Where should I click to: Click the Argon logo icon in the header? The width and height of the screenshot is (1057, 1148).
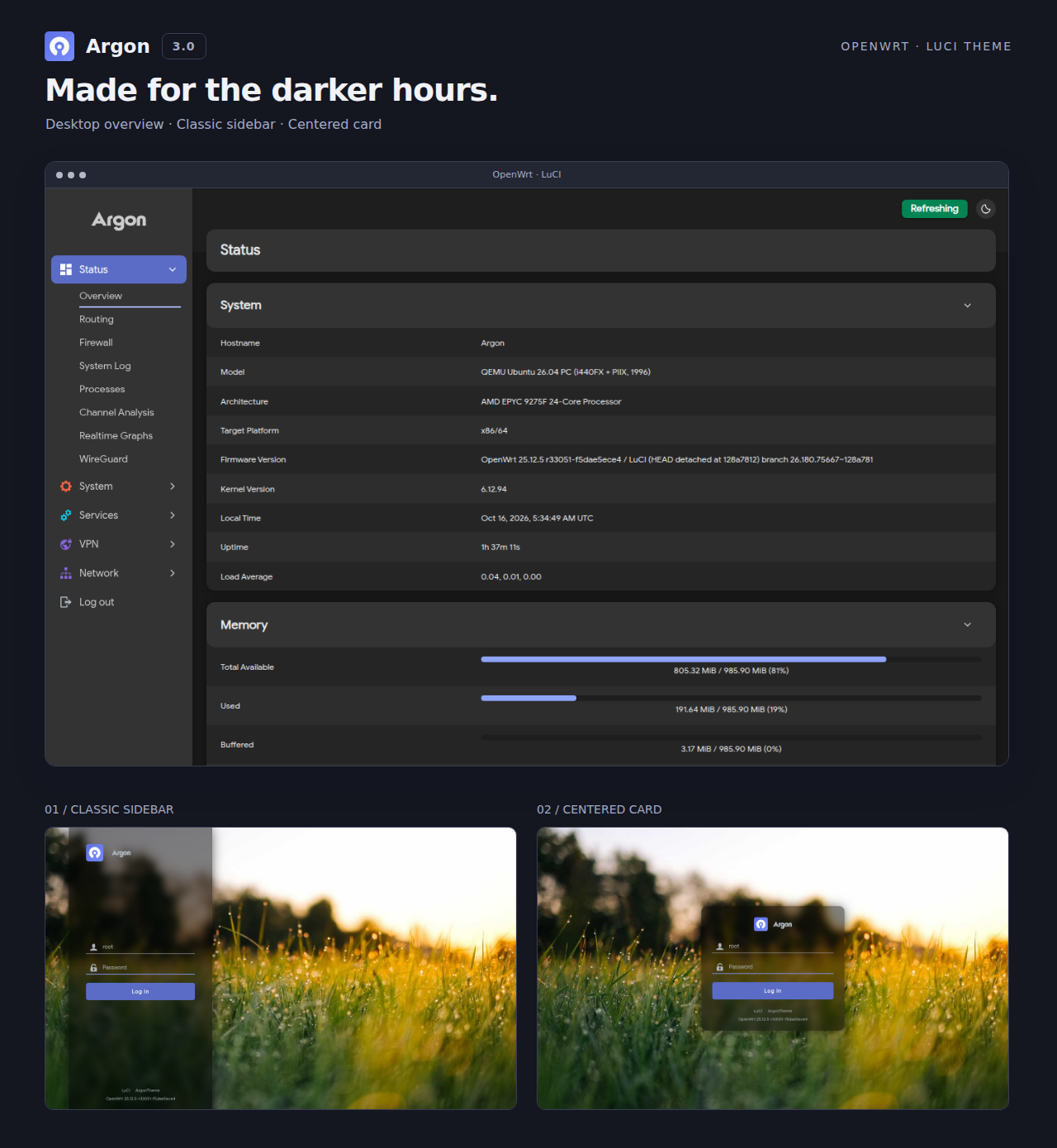pyautogui.click(x=59, y=46)
